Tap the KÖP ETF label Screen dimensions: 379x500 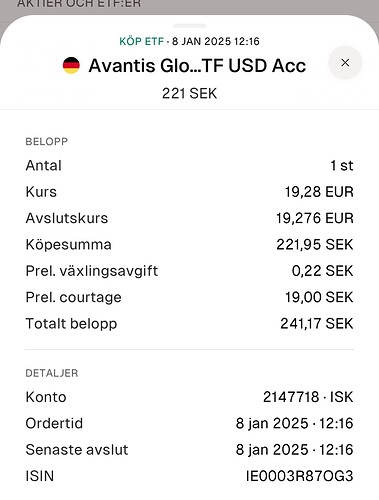[x=141, y=41]
